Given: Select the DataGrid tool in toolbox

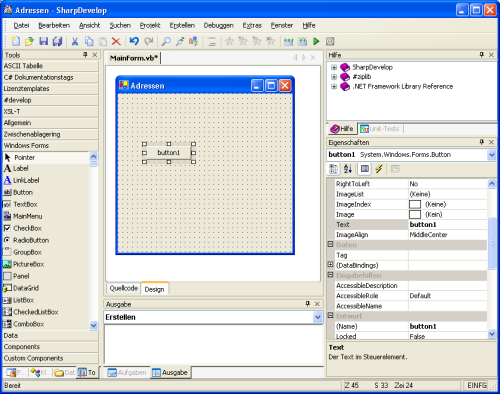Looking at the screenshot, I should (21, 288).
